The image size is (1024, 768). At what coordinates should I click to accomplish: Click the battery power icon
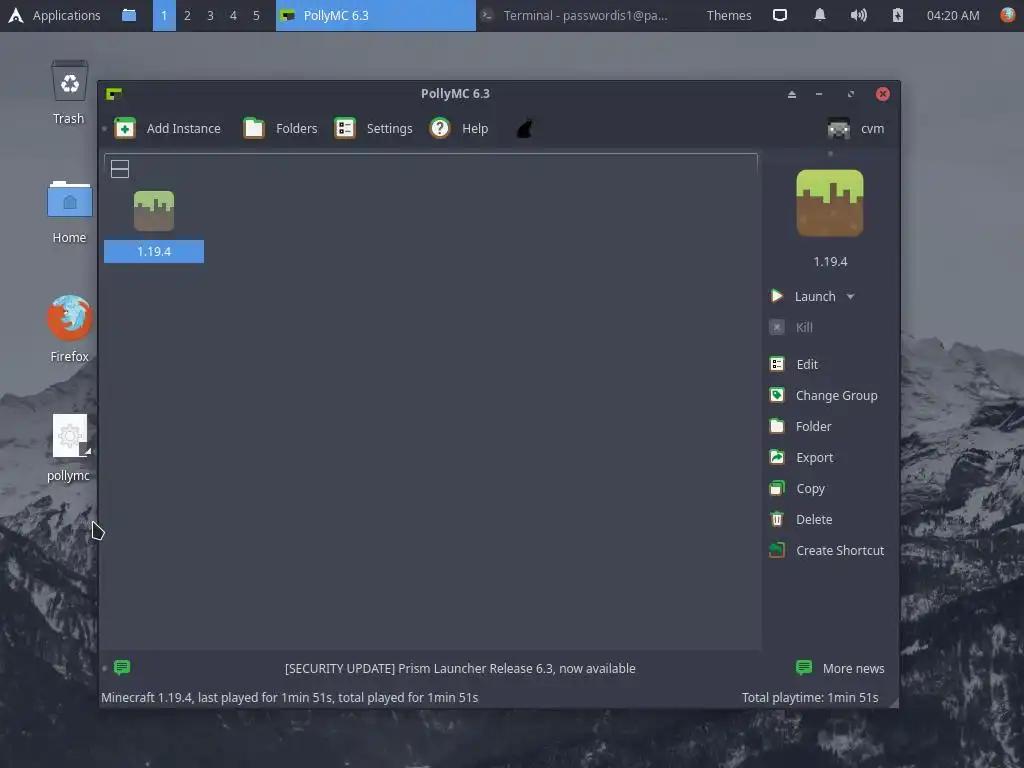898,15
